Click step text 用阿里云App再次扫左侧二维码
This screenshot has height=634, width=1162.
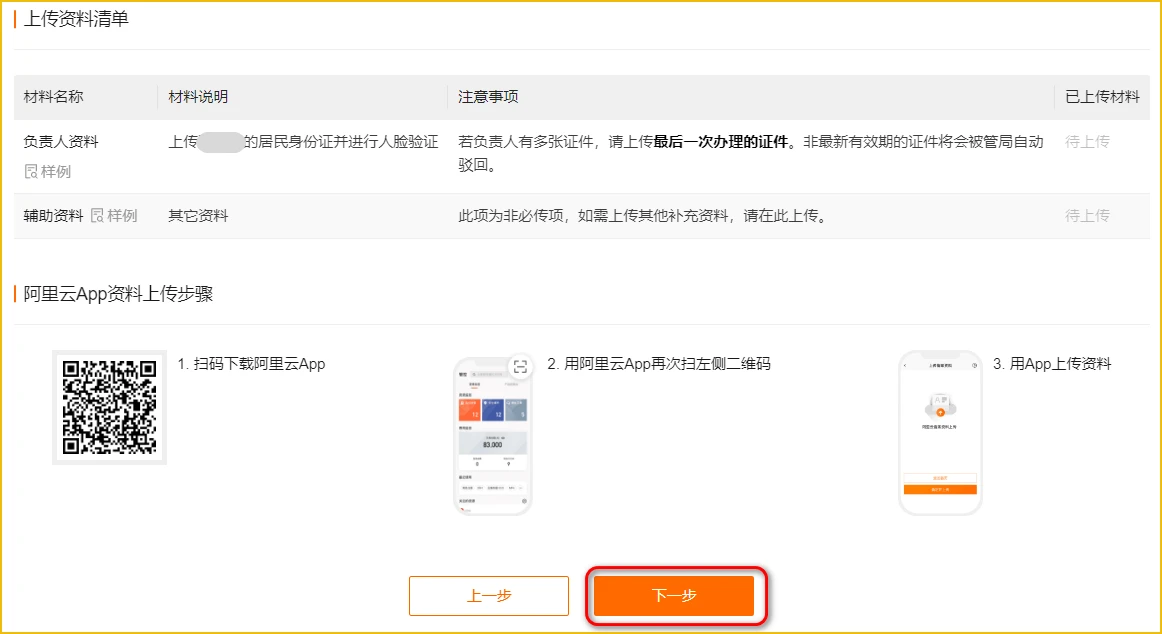click(x=667, y=364)
